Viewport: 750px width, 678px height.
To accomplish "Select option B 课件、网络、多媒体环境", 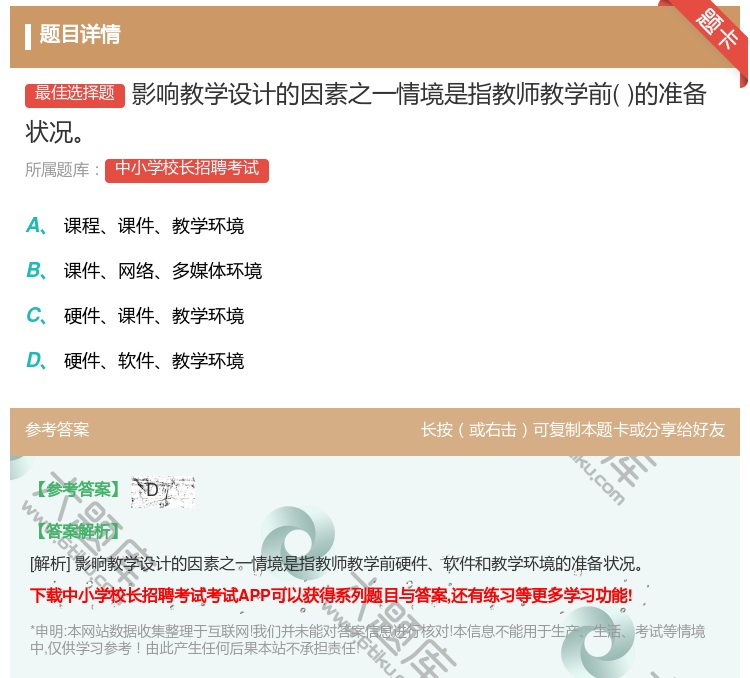I will click(x=144, y=271).
